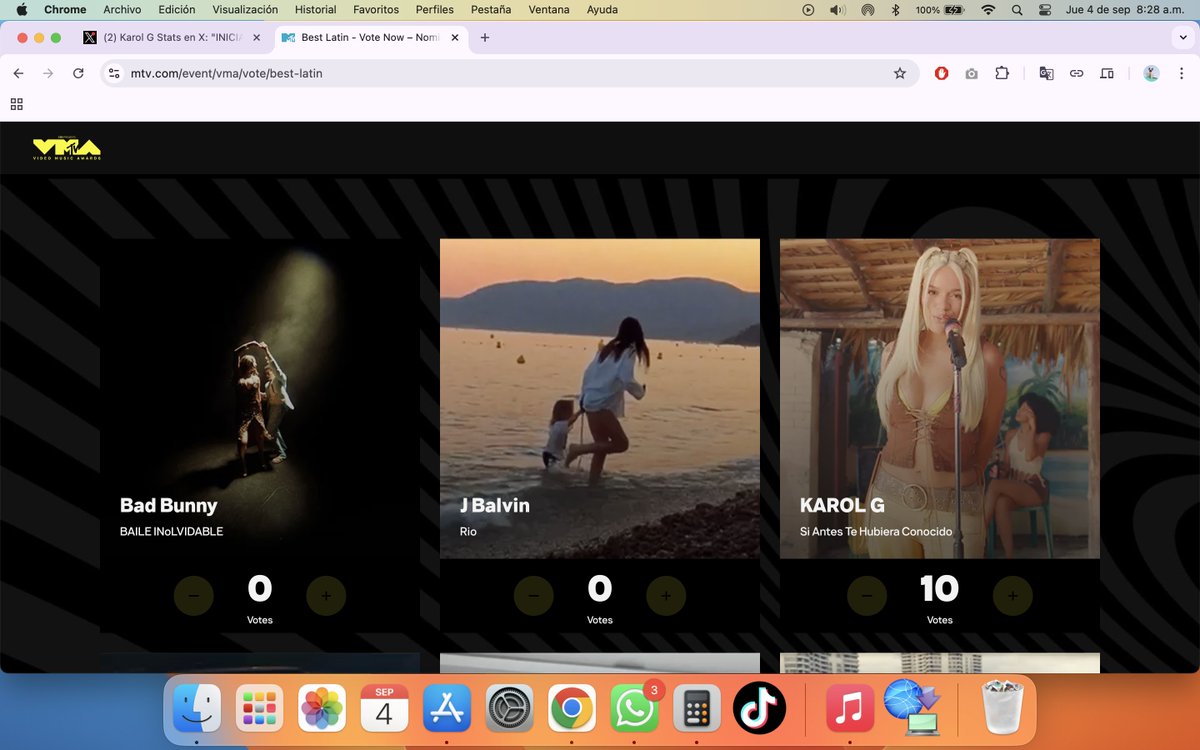
Task: Click Si Antes Te Hubiera Conocido text
Action: tap(876, 532)
